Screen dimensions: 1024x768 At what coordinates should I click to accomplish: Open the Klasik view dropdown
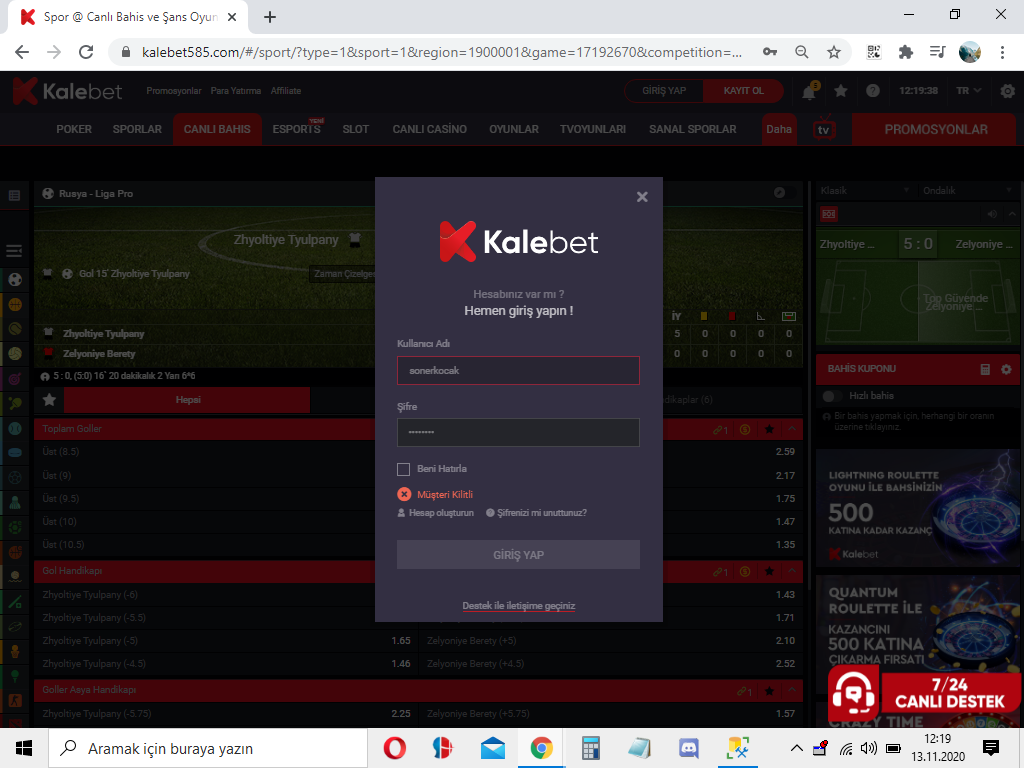865,191
